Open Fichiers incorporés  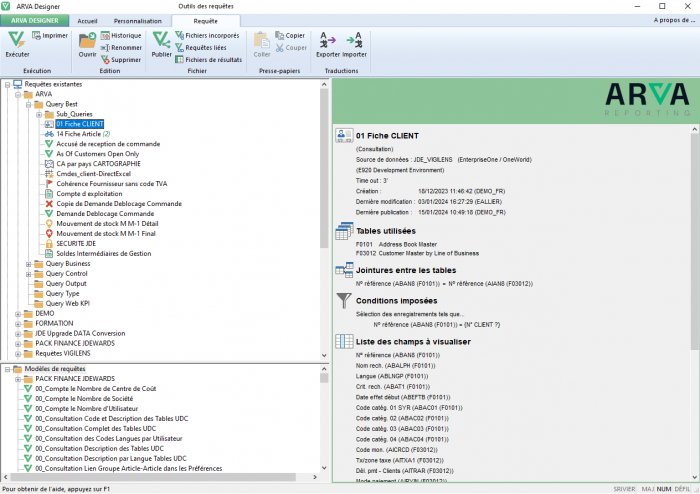[207, 36]
